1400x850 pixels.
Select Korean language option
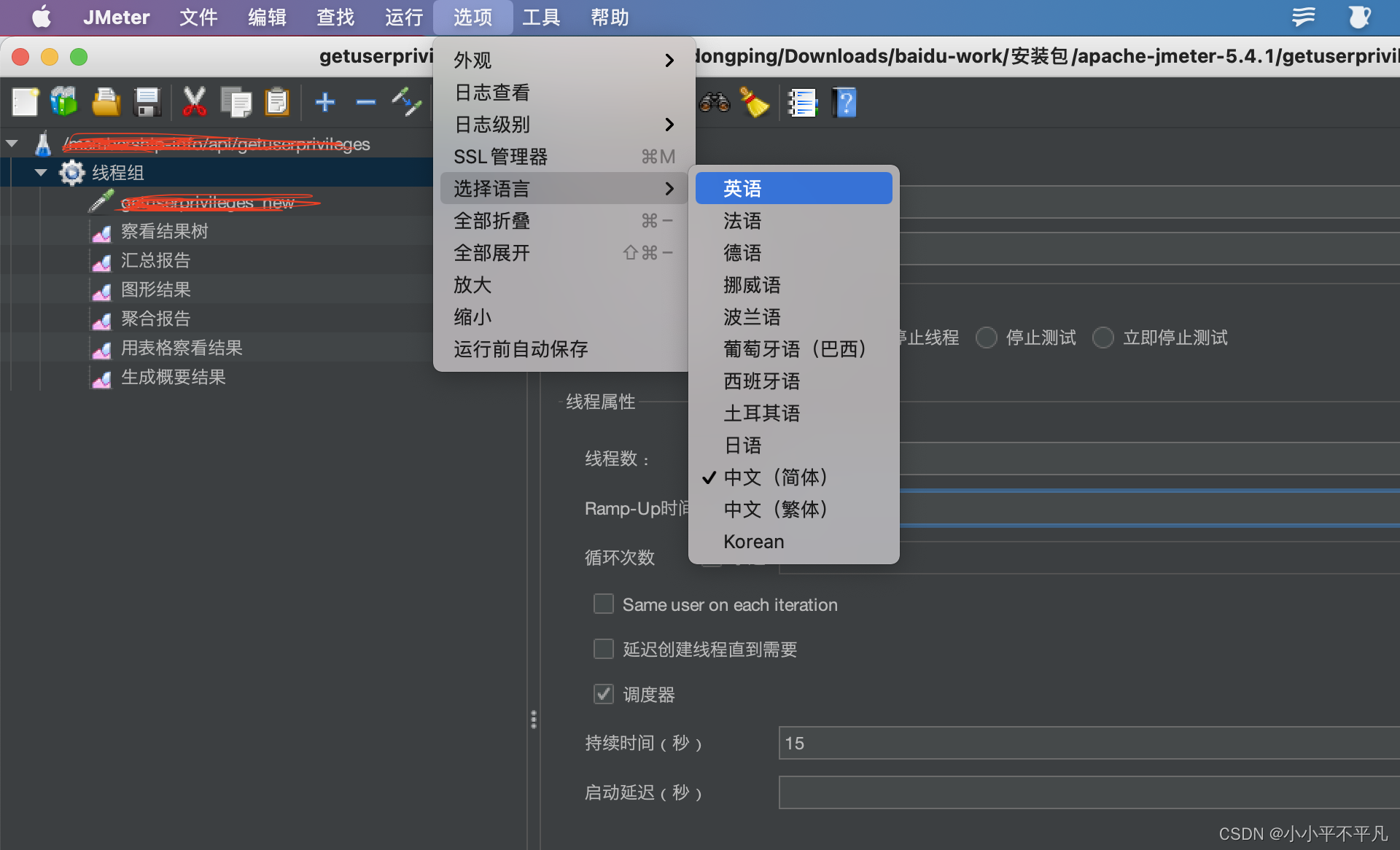[x=793, y=541]
